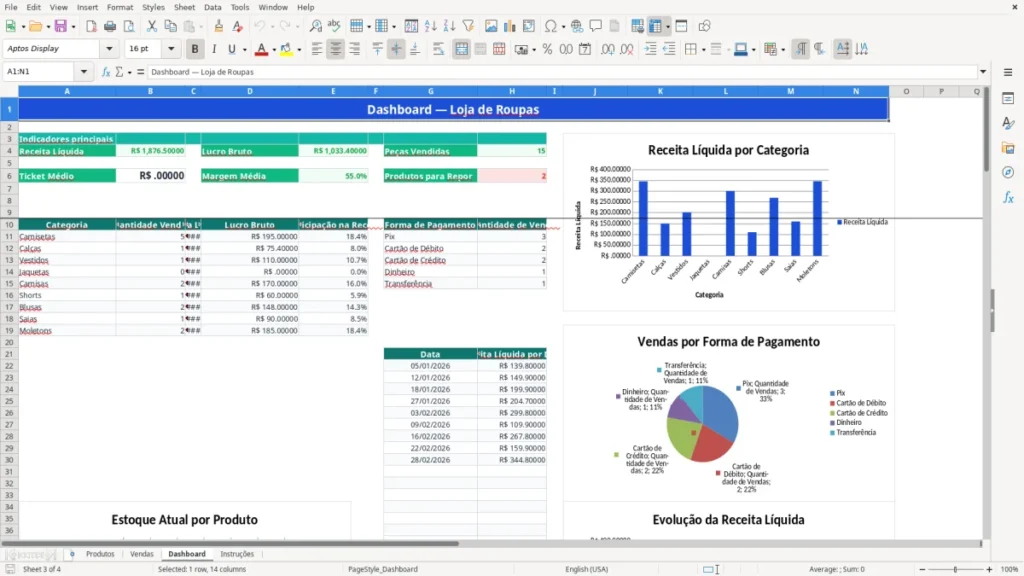Cut the selection with the scissors icon
The image size is (1024, 576).
152,26
